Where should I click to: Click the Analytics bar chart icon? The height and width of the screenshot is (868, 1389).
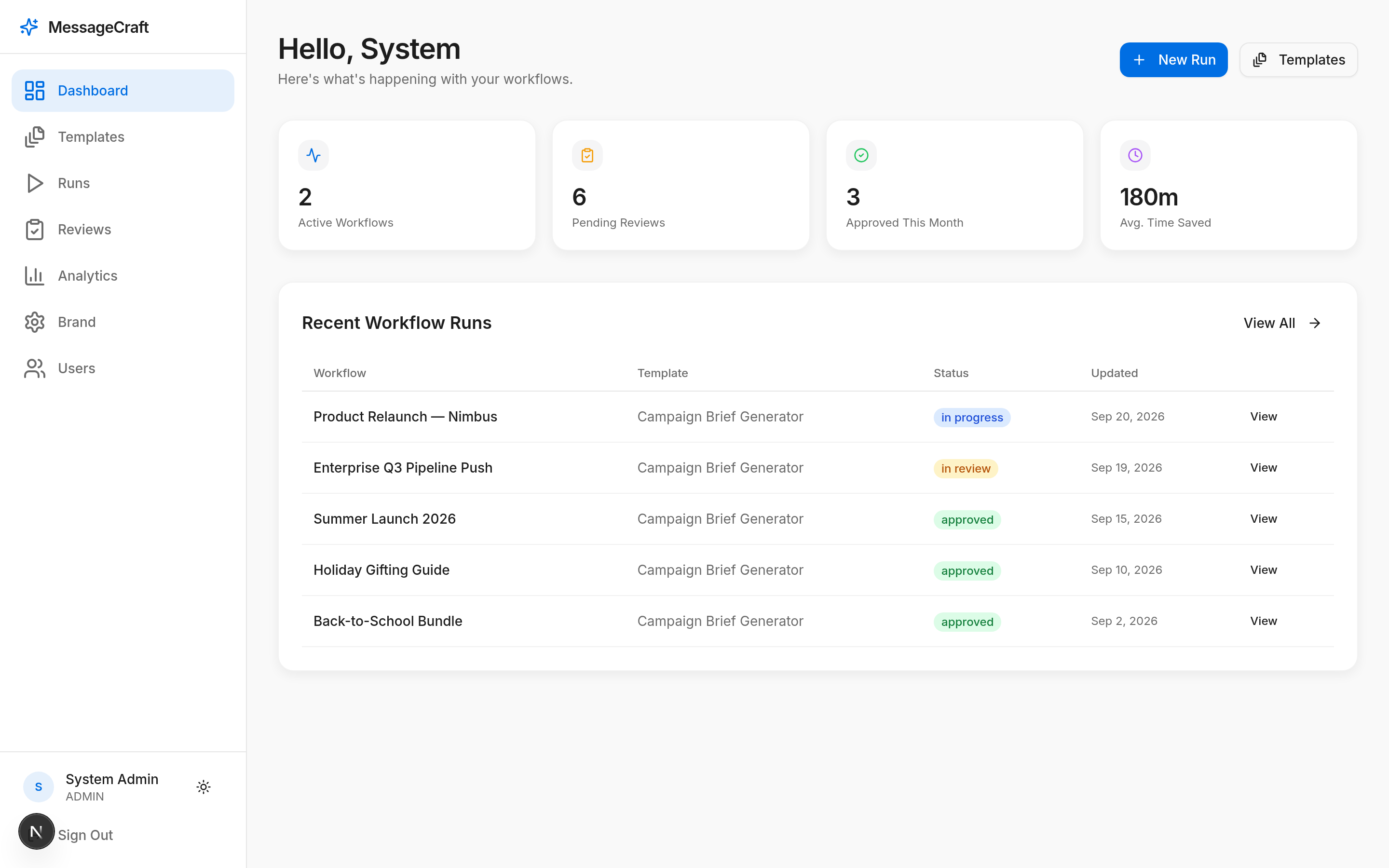[x=34, y=275]
